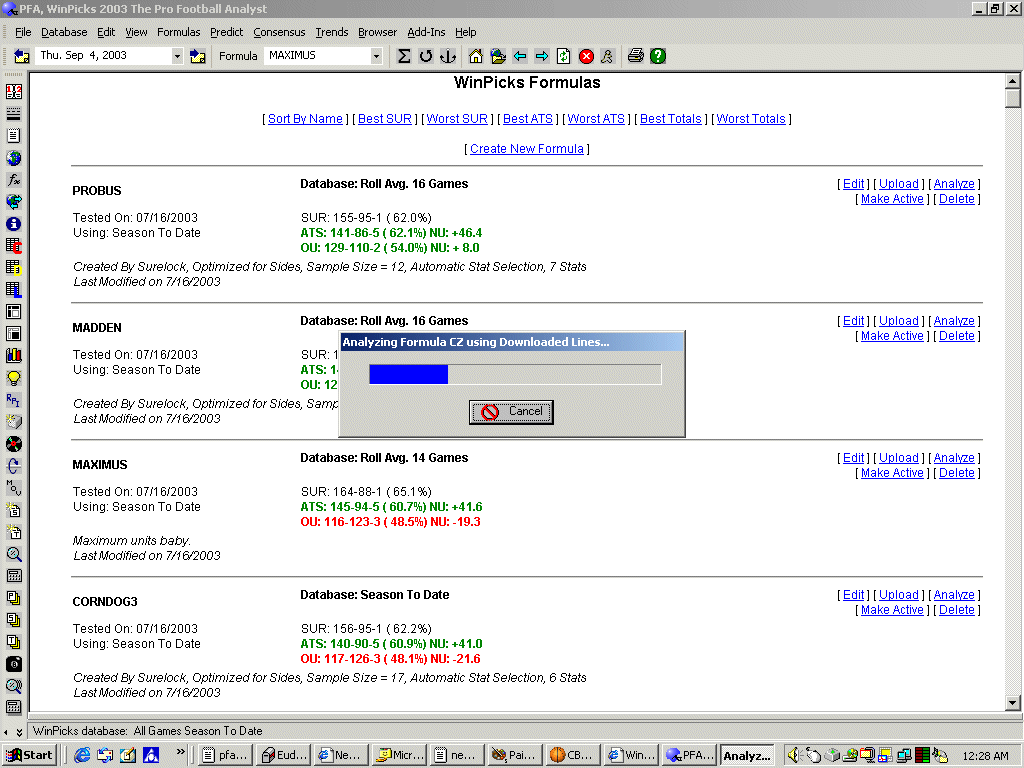Viewport: 1024px width, 768px height.
Task: Click the fx formula icon in sidebar
Action: (x=13, y=180)
